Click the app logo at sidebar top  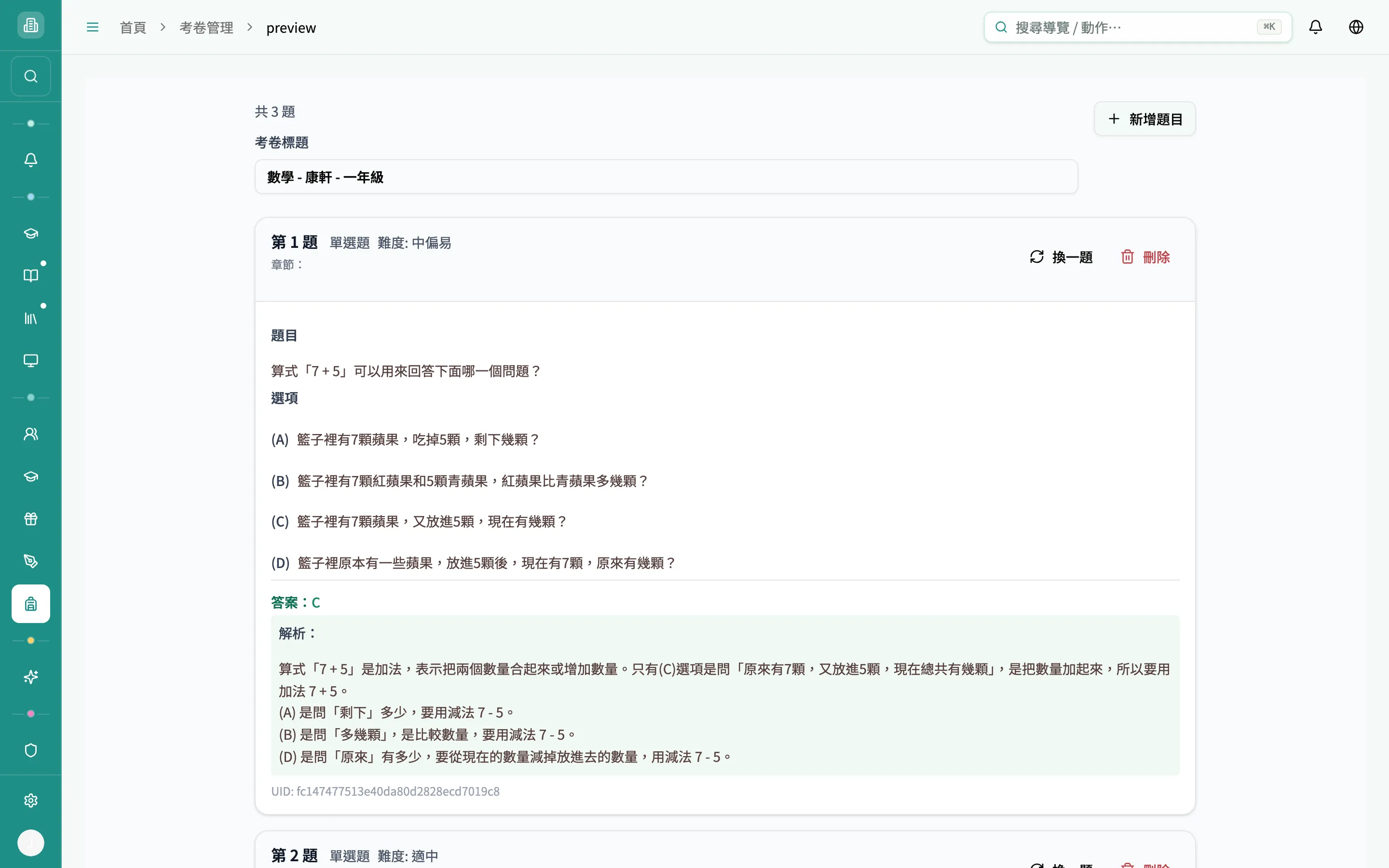(30, 25)
